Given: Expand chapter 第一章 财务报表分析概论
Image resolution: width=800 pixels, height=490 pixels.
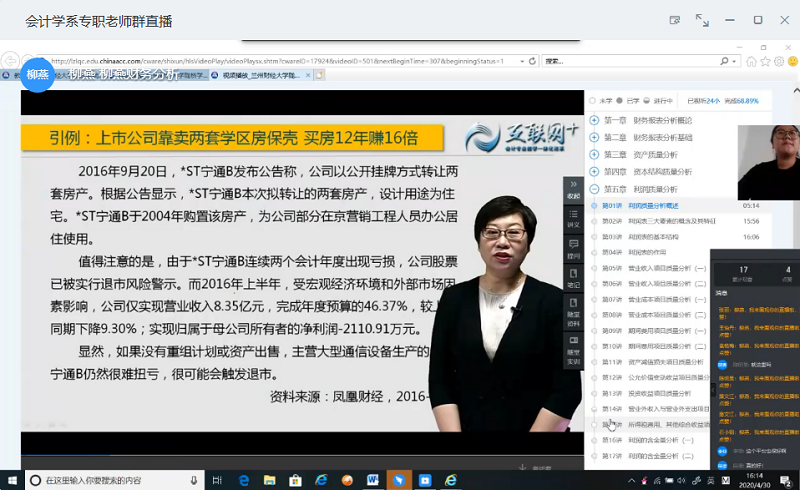Looking at the screenshot, I should 595,121.
